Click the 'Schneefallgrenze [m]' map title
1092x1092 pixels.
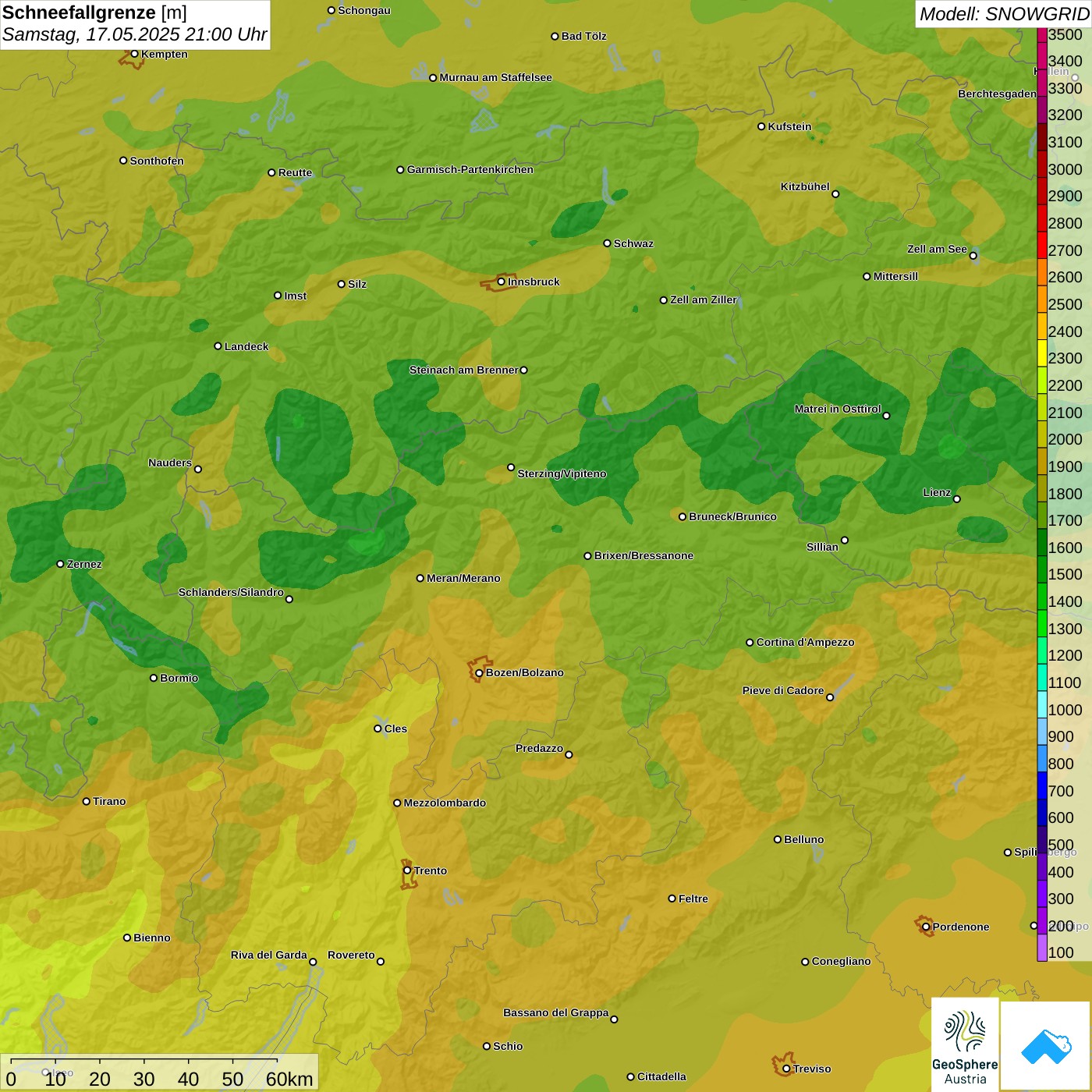point(94,12)
